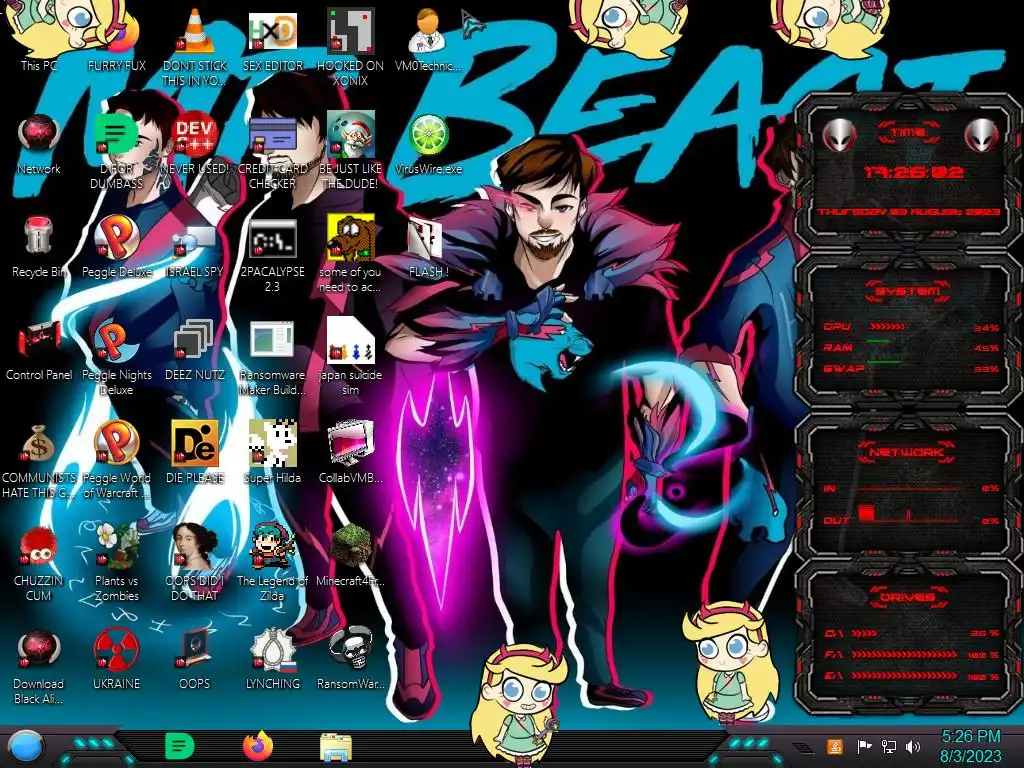The image size is (1024, 768).
Task: Click the F:\ drive entry in DRIVES
Action: (x=912, y=654)
